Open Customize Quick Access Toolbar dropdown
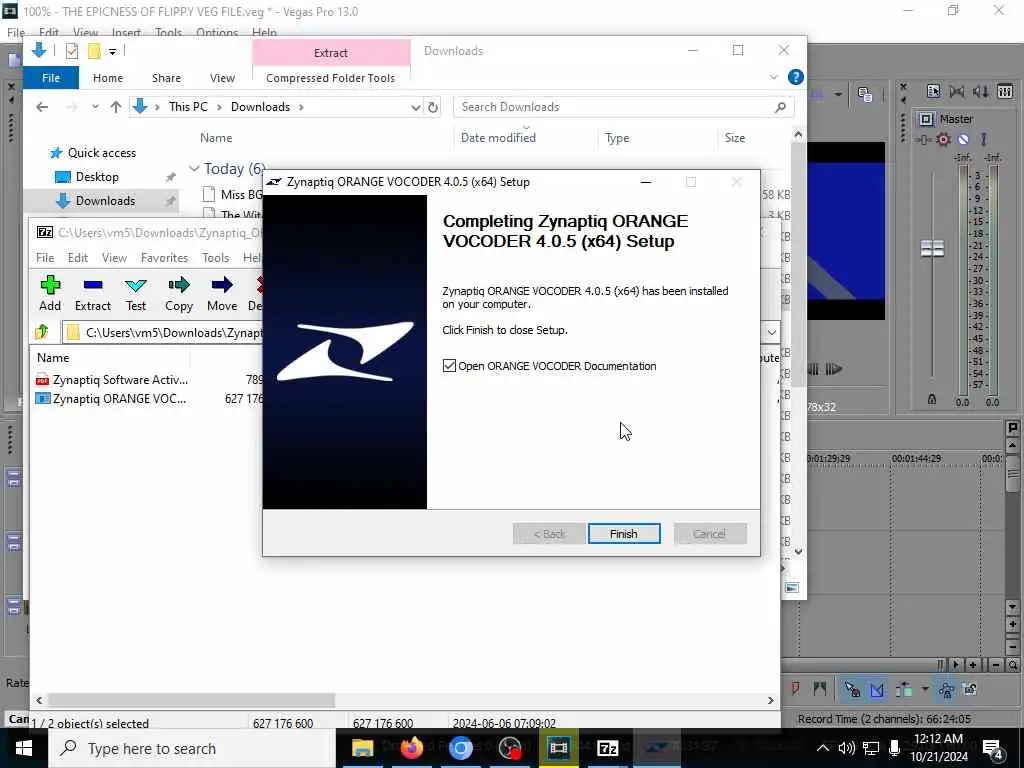Image resolution: width=1024 pixels, height=768 pixels. pos(112,51)
